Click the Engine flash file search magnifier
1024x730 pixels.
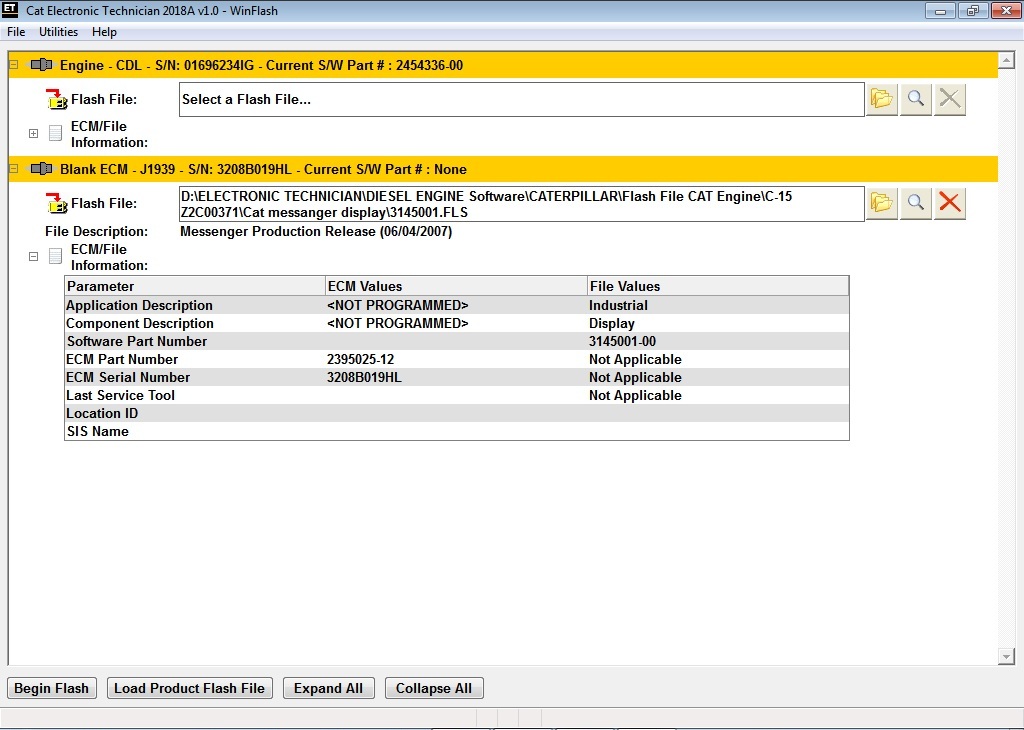click(x=916, y=99)
